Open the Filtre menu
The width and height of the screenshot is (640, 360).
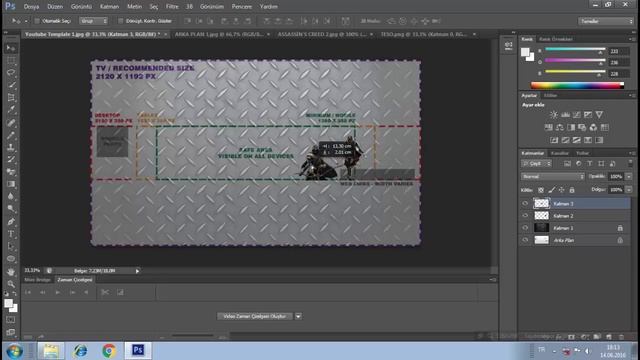[172, 7]
